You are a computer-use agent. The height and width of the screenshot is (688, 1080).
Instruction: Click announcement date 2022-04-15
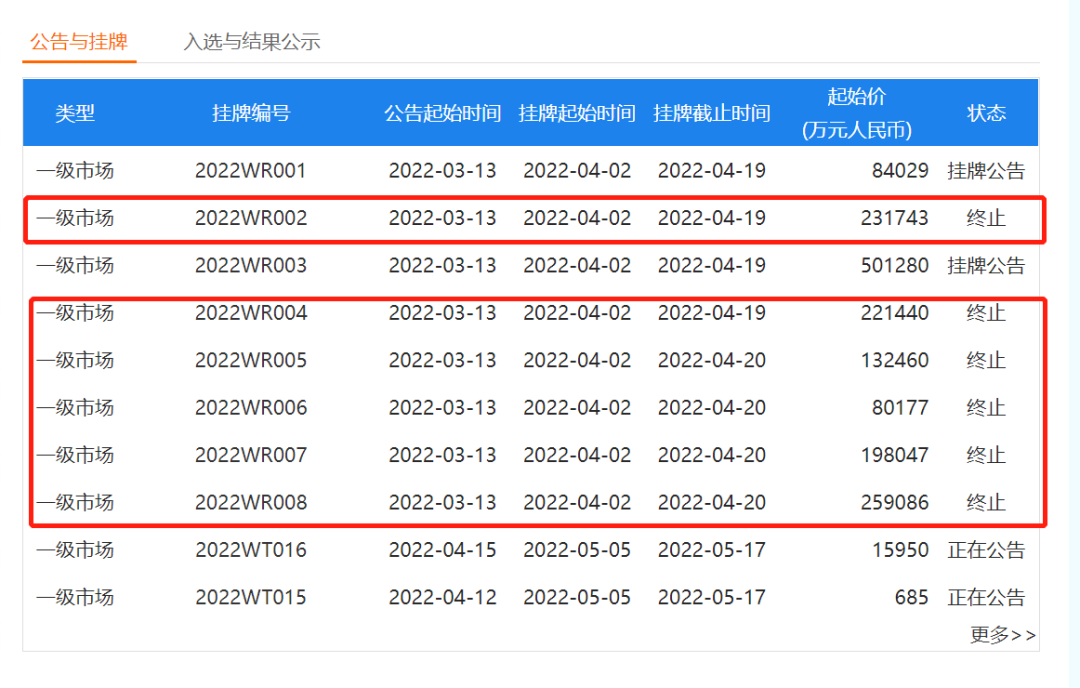click(x=442, y=550)
